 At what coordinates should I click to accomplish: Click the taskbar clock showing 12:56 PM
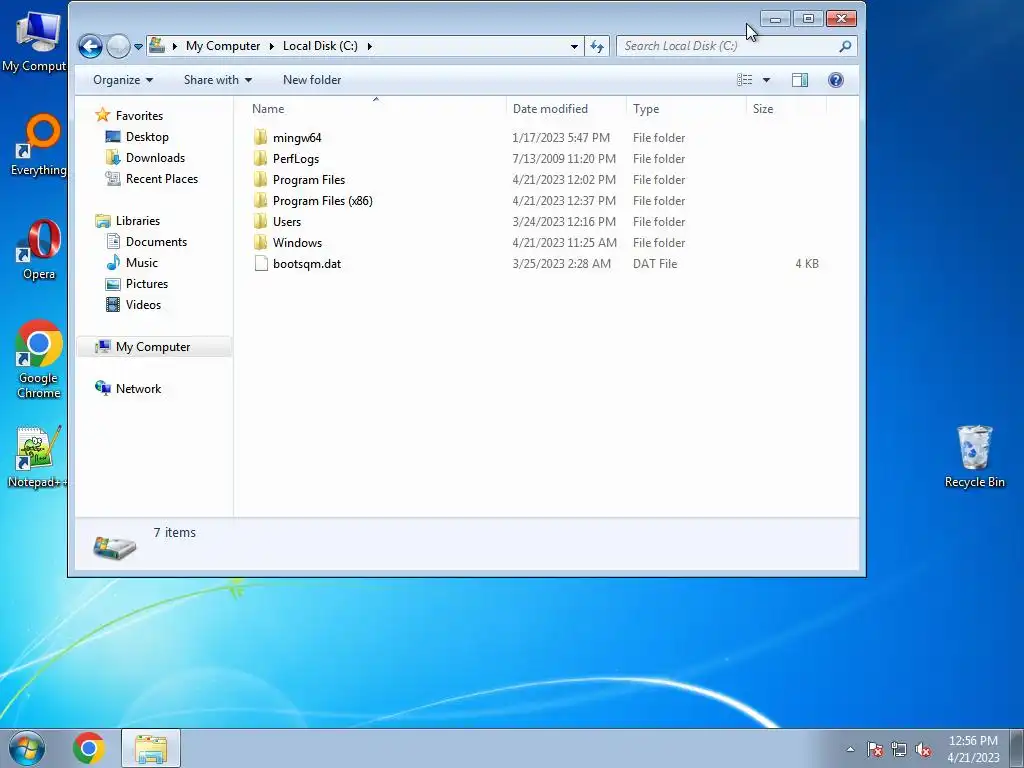tap(973, 749)
